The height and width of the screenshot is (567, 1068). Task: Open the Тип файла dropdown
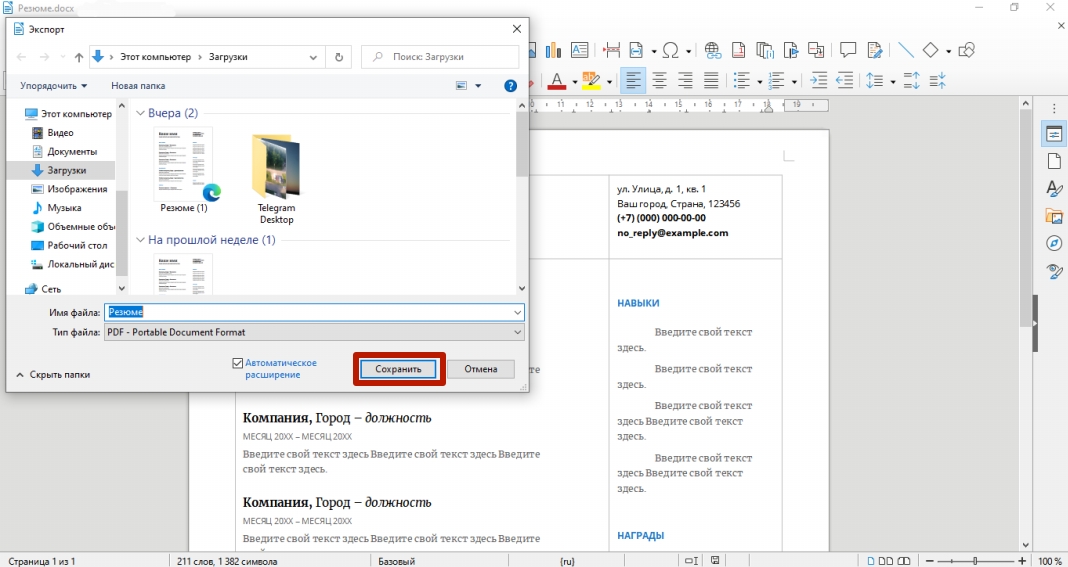coord(315,332)
